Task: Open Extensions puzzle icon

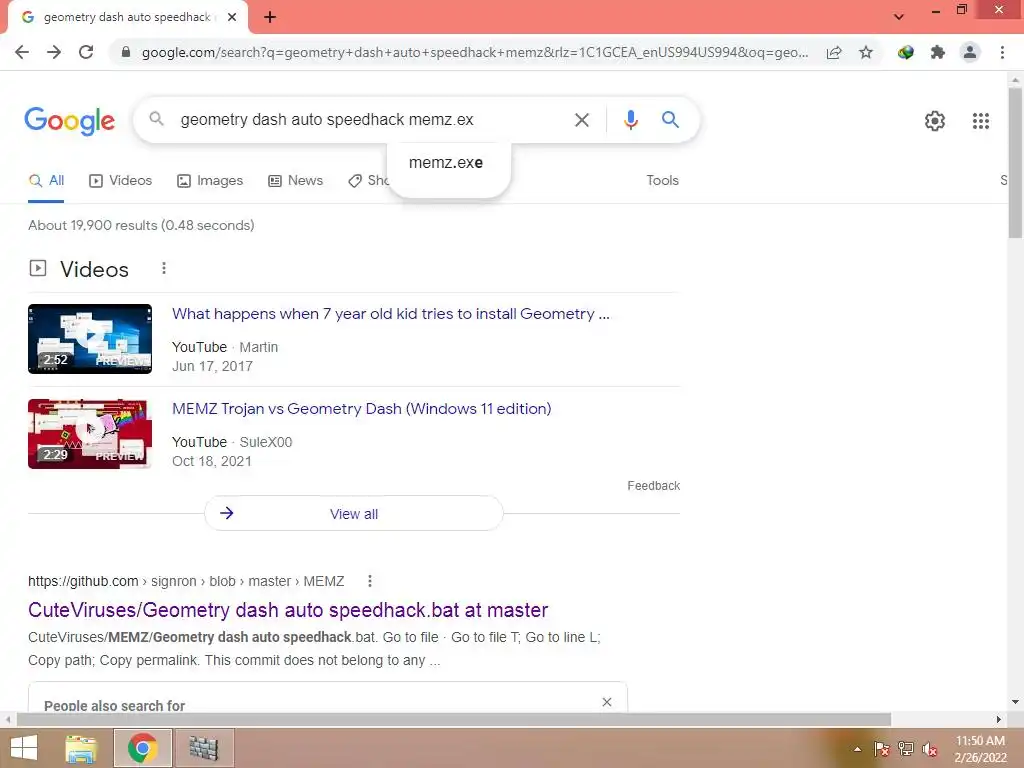Action: pyautogui.click(x=938, y=52)
